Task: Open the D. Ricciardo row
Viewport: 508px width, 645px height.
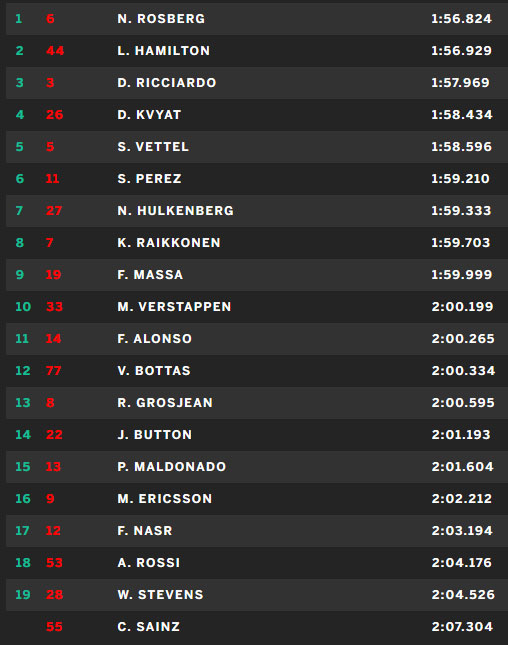Action: (257, 83)
